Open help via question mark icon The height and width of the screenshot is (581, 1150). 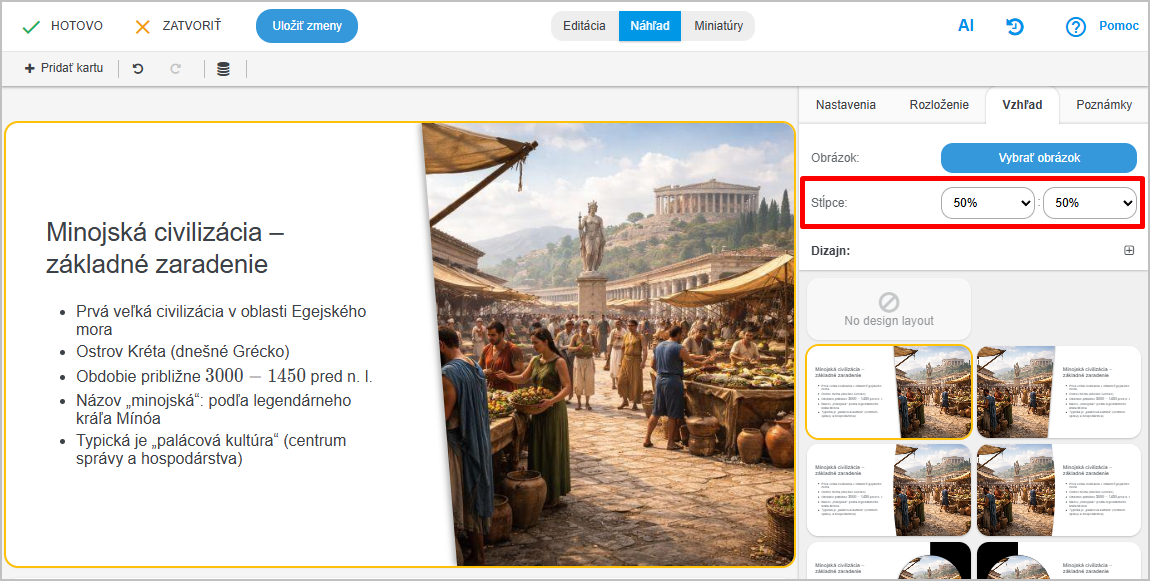click(1076, 27)
